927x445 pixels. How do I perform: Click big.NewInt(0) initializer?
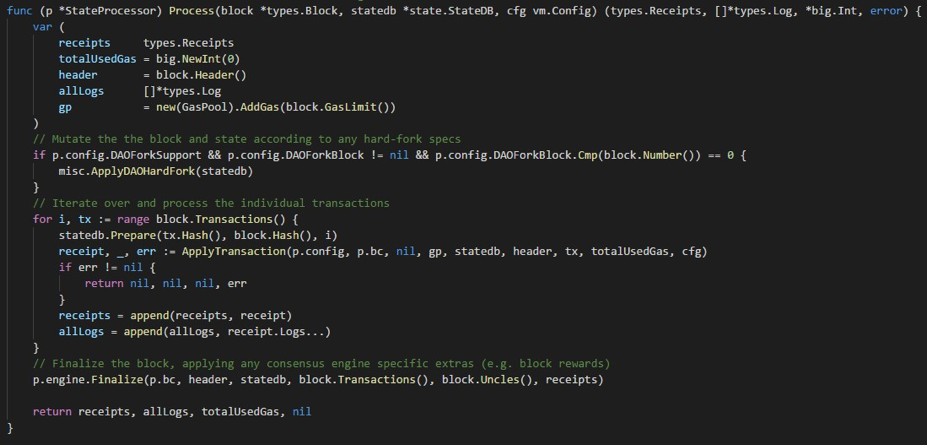pos(197,59)
